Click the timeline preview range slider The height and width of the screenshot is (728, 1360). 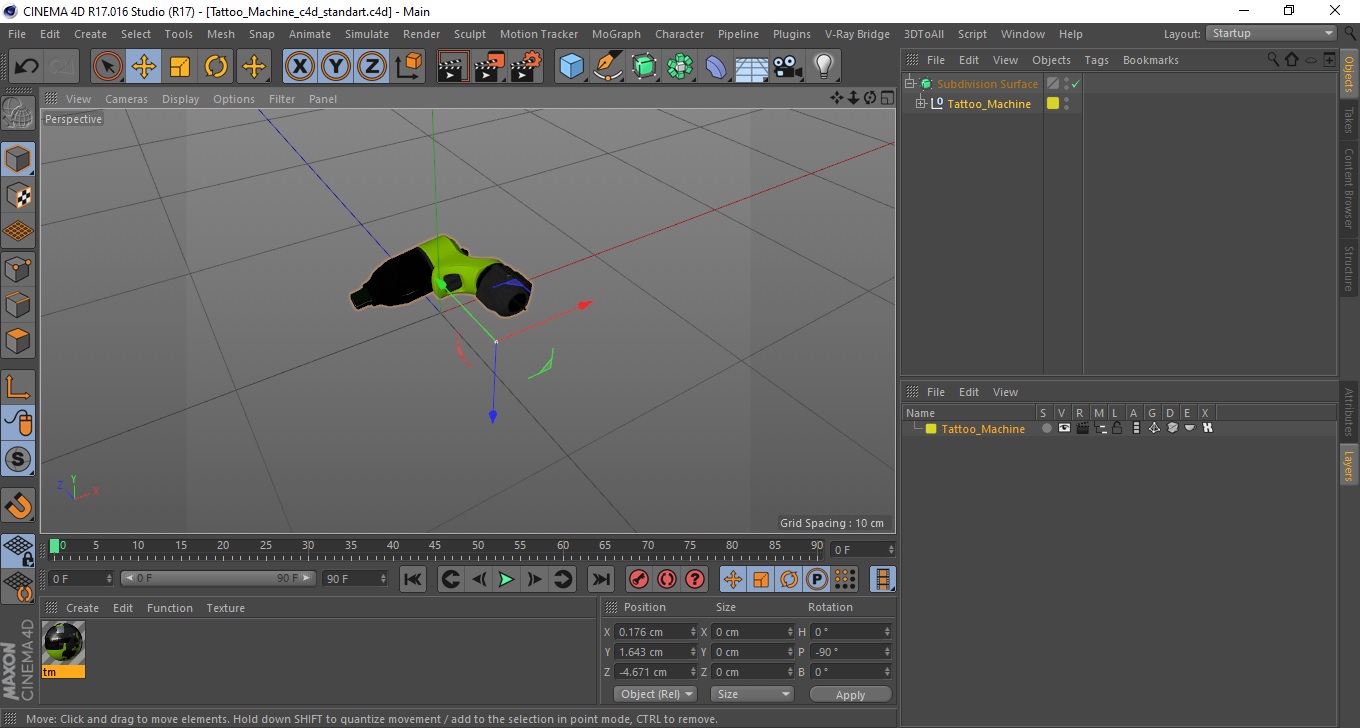pos(219,578)
